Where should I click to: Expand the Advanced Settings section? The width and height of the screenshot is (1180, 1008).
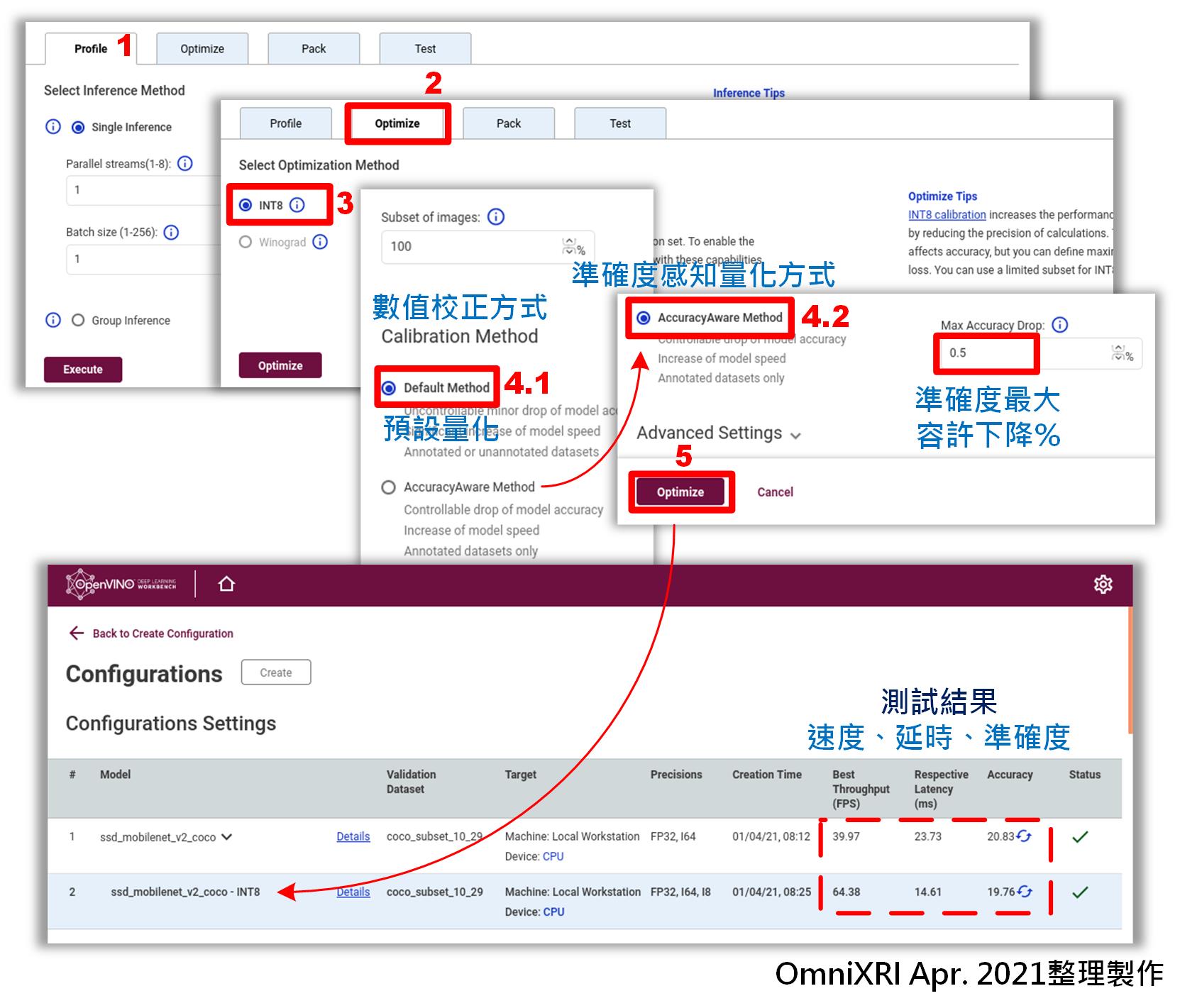point(719,433)
